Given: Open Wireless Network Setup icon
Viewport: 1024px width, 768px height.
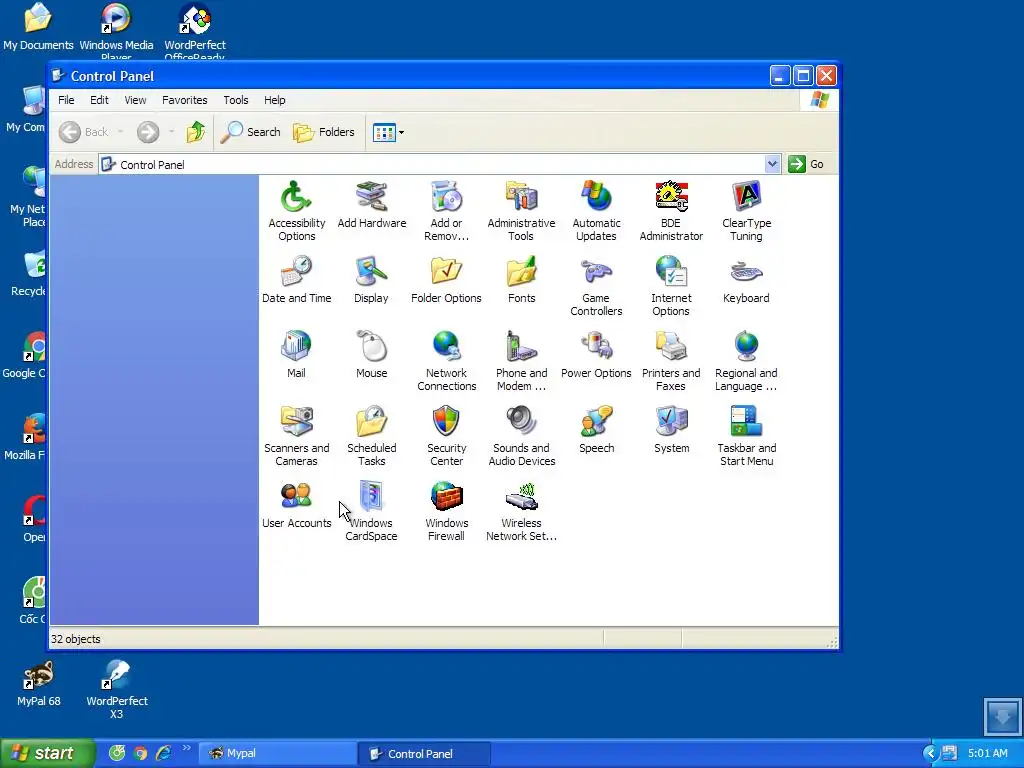Looking at the screenshot, I should pyautogui.click(x=521, y=511).
